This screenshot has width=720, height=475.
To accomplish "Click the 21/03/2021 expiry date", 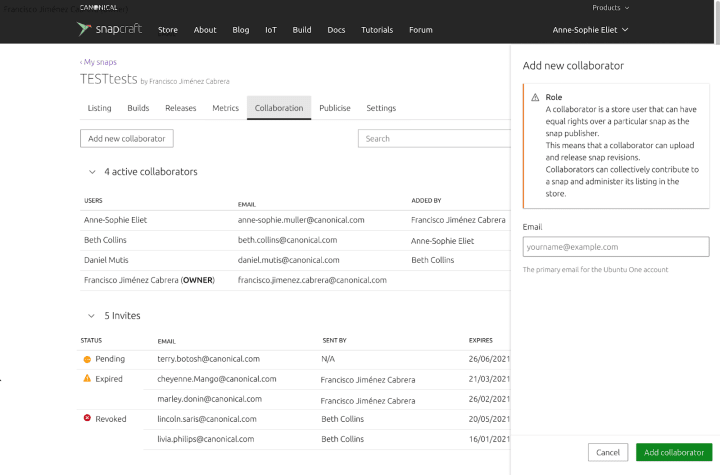I will click(489, 379).
